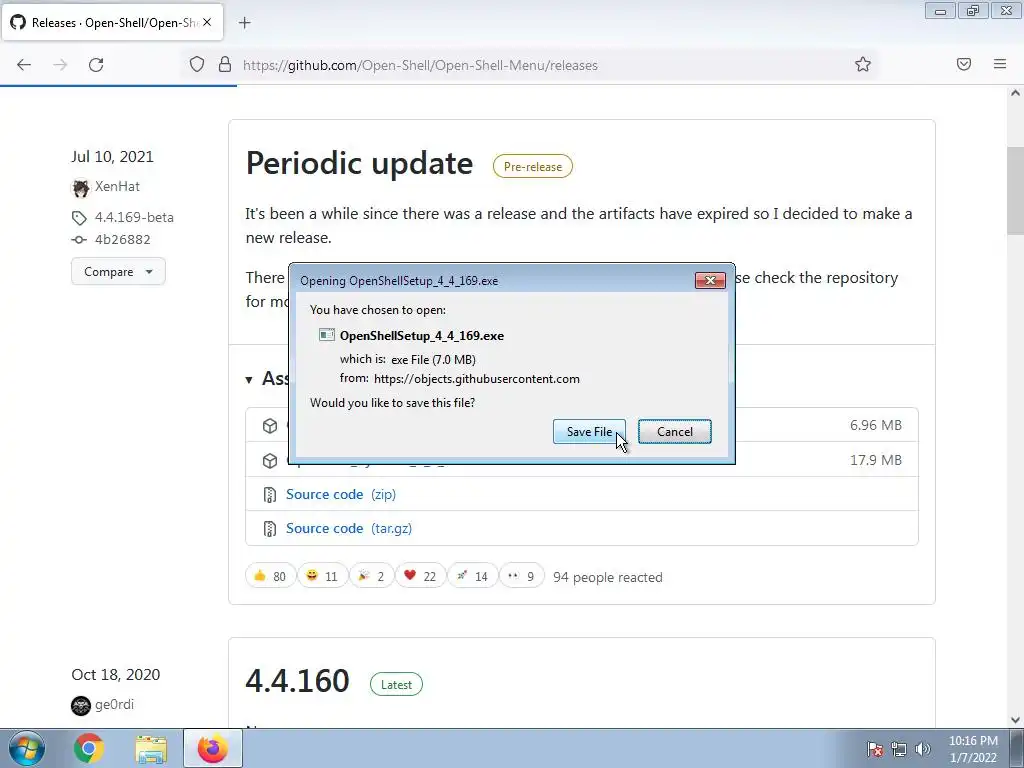
Task: Open the Firefox hamburger menu
Action: point(1000,64)
